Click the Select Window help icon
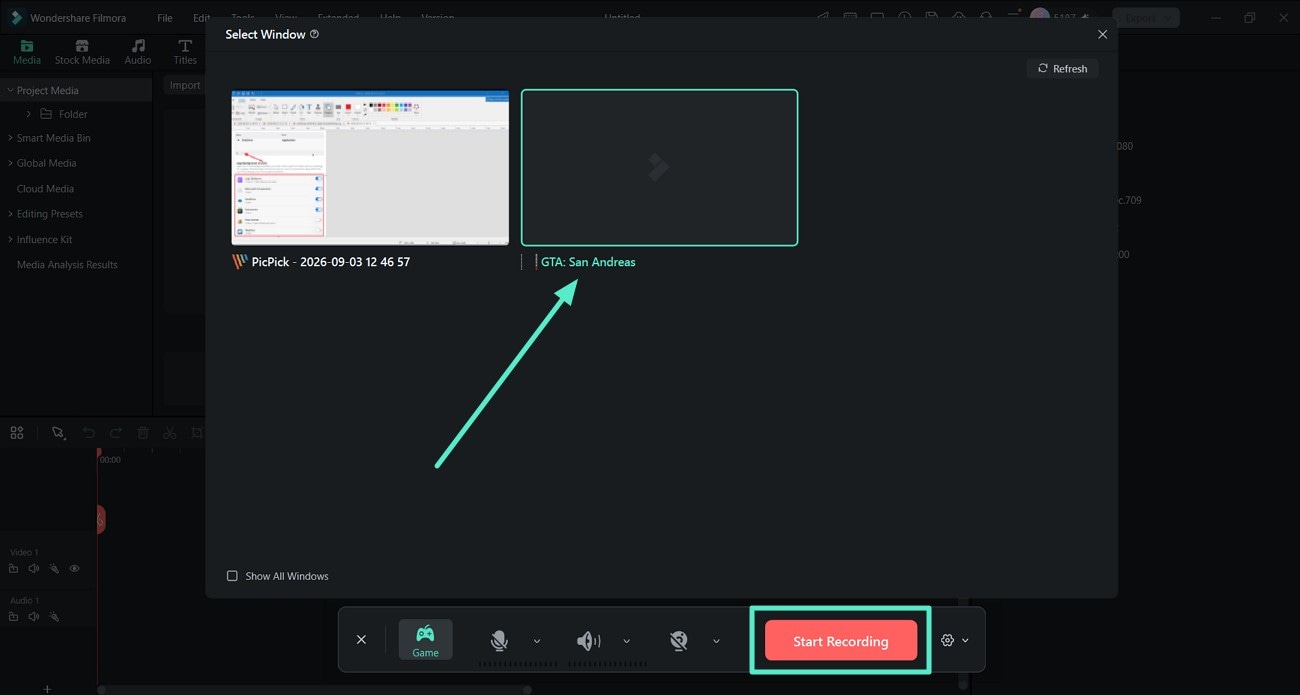Screen dimensions: 1300x695 pos(315,34)
